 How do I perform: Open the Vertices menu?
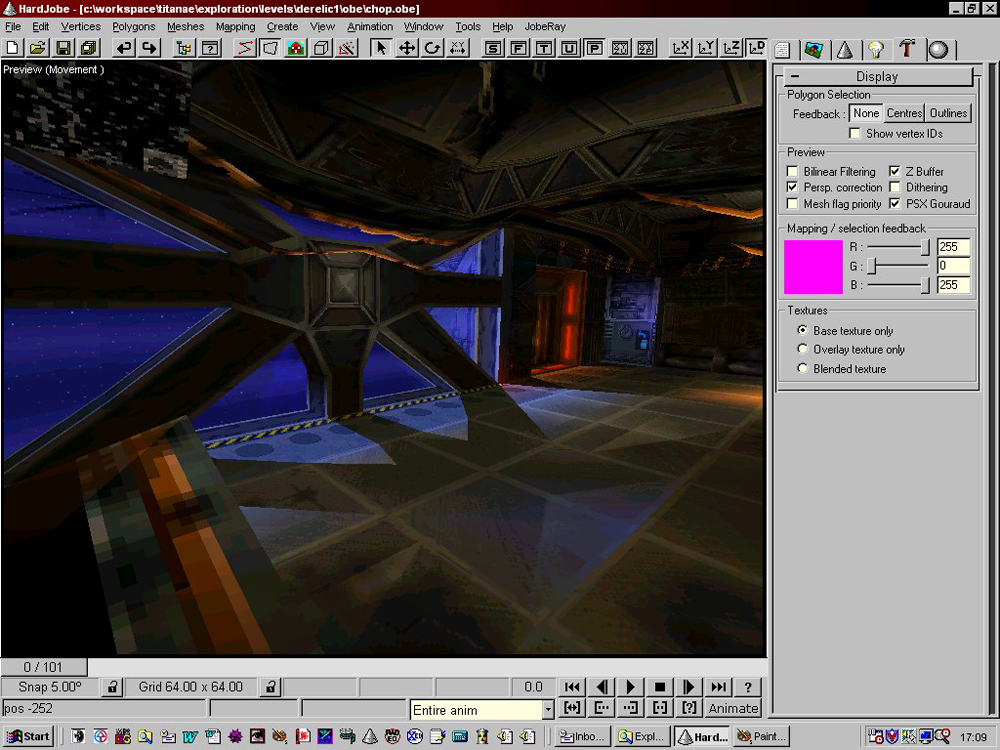coord(81,26)
